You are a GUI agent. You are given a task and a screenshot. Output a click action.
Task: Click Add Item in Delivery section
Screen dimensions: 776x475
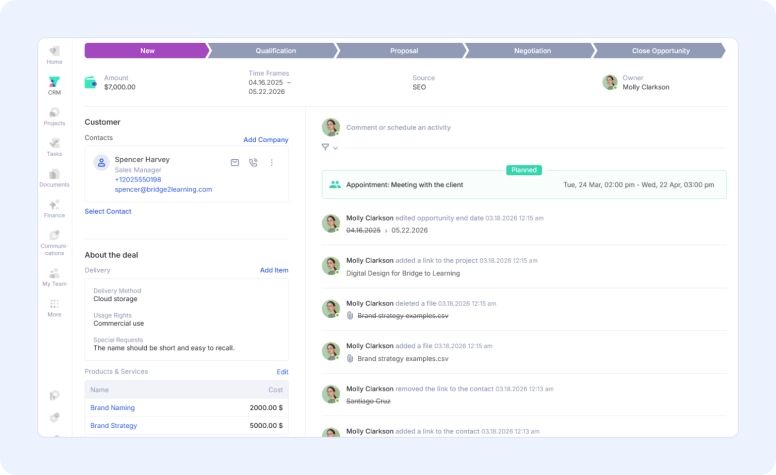coord(274,270)
